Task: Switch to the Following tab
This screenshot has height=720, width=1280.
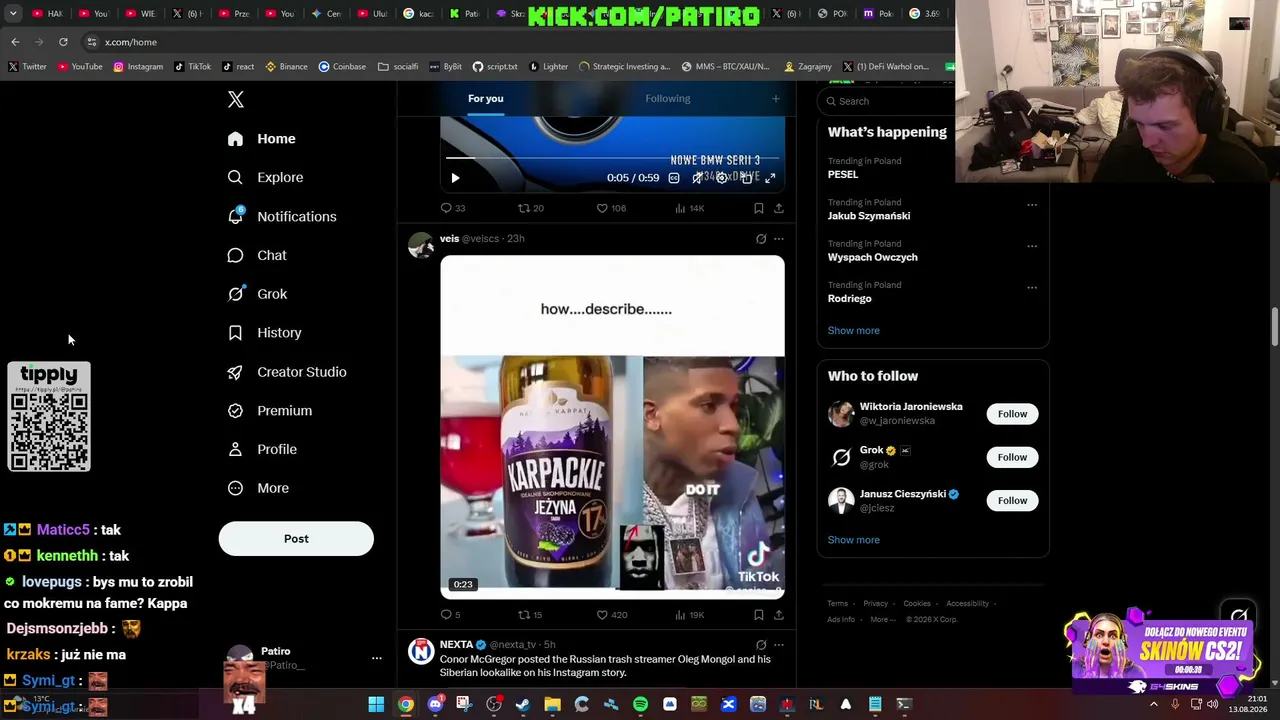Action: [x=668, y=98]
